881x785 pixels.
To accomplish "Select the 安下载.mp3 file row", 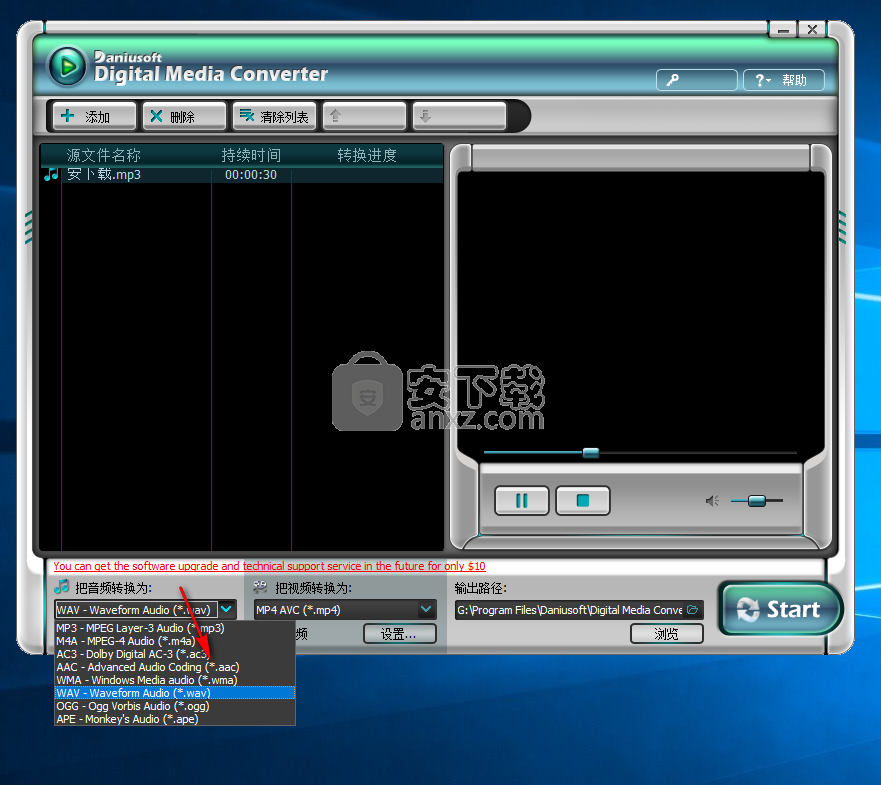I will point(104,175).
